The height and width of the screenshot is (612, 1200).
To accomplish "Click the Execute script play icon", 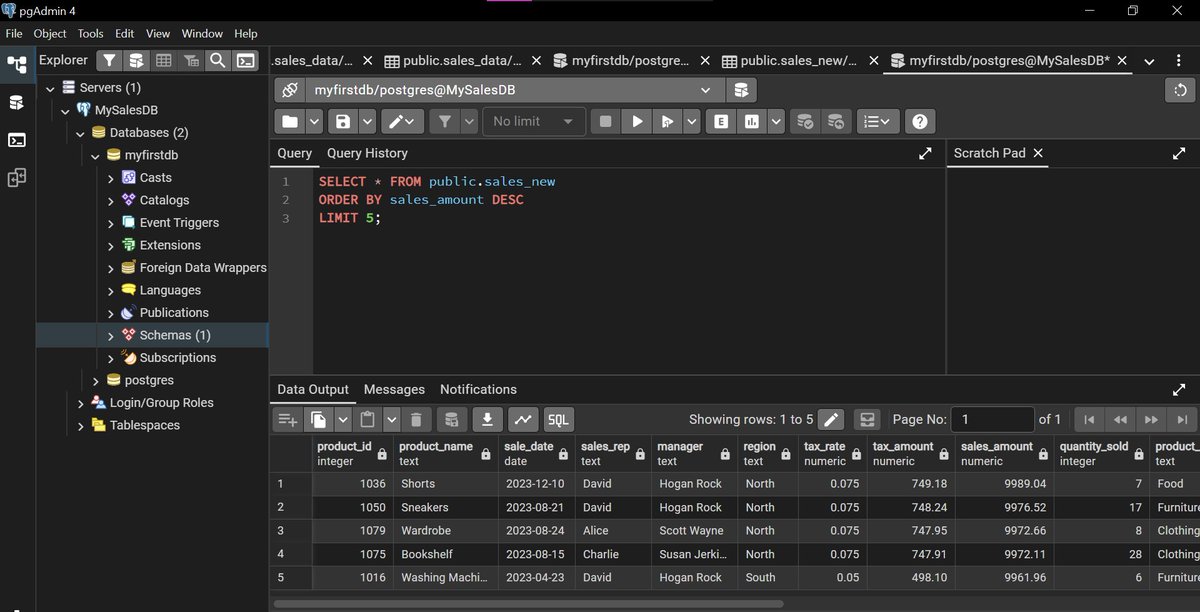I will click(666, 121).
